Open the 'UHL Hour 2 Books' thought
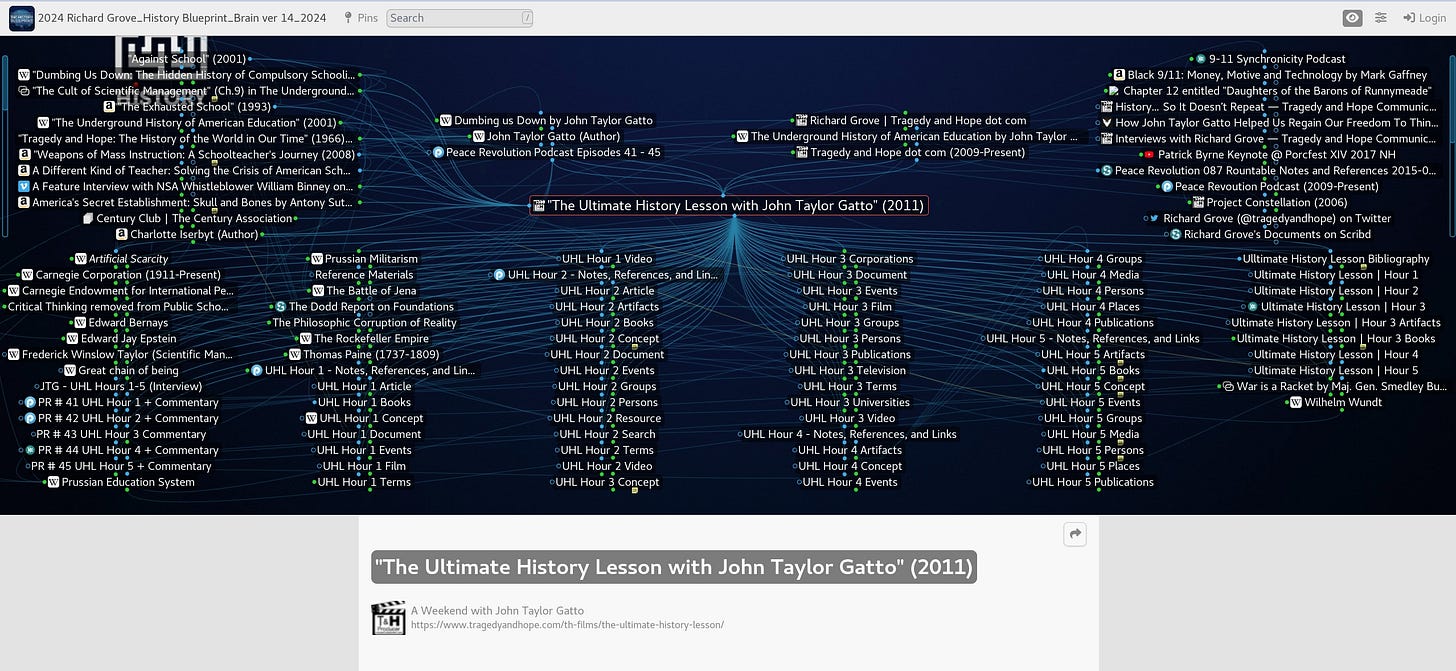This screenshot has width=1456, height=671. [x=607, y=322]
